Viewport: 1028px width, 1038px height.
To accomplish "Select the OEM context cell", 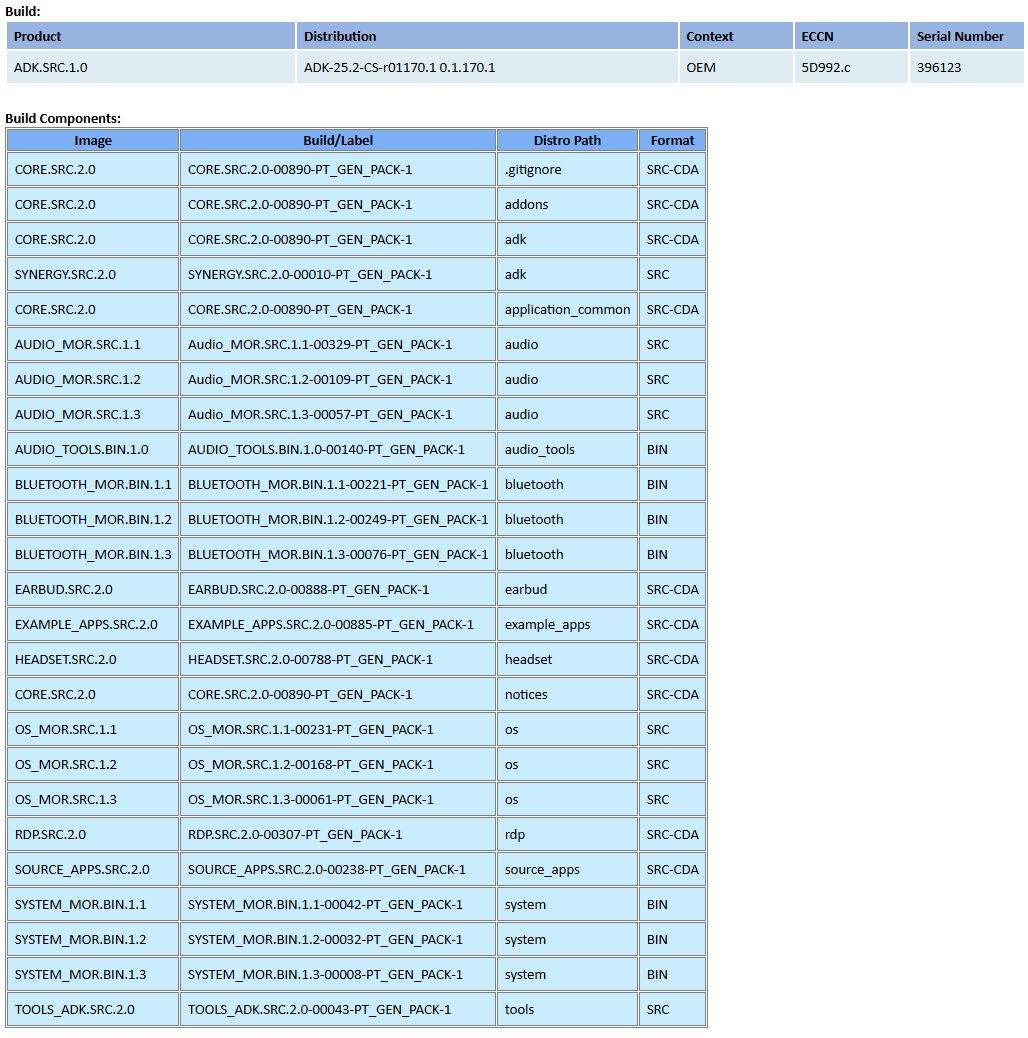I will 701,68.
